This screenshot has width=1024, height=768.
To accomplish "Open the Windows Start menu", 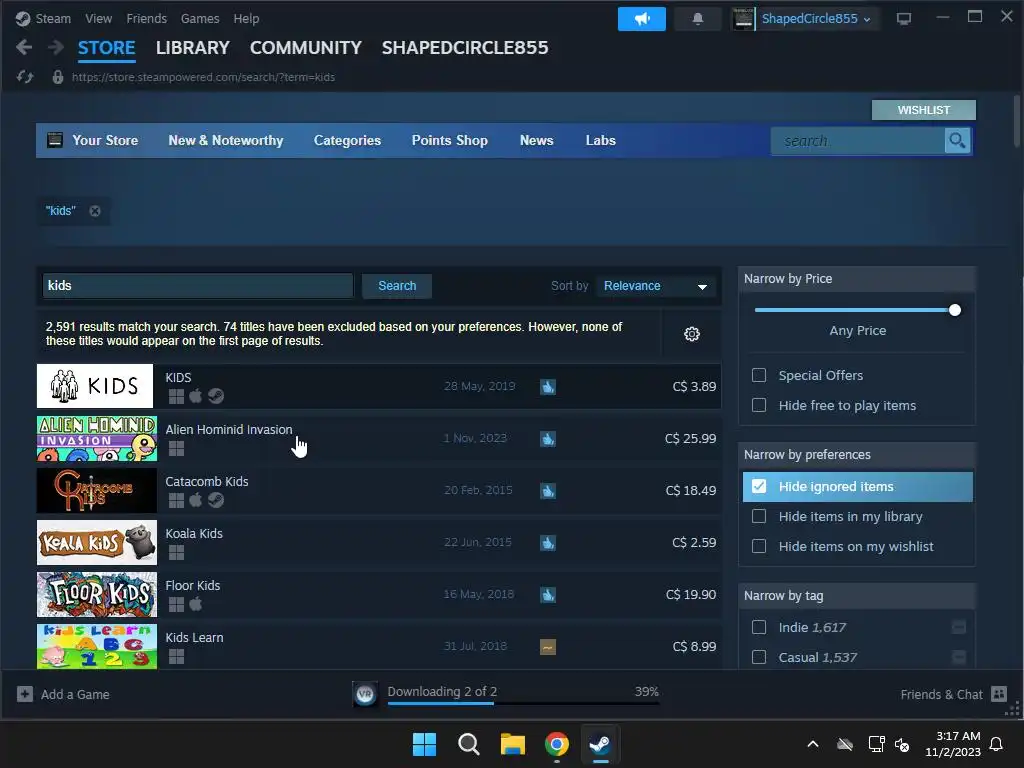I will (424, 744).
